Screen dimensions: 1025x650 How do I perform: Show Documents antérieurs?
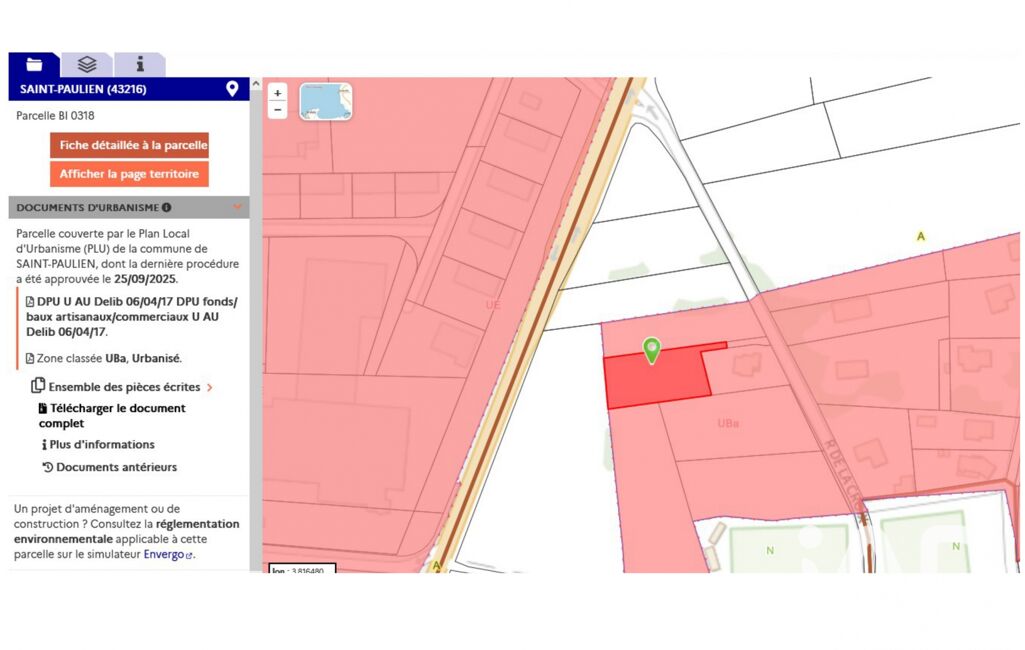point(110,467)
